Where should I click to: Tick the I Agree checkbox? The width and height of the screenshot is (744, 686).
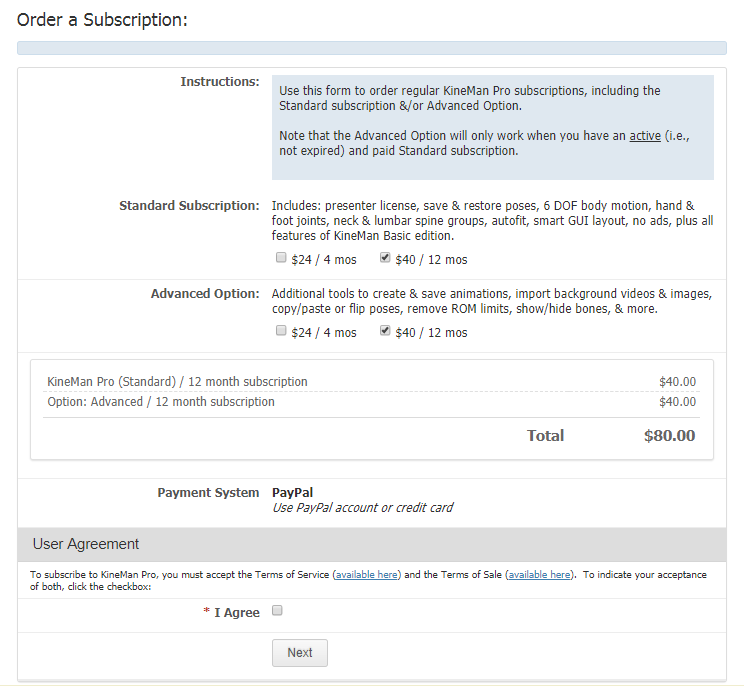click(277, 611)
